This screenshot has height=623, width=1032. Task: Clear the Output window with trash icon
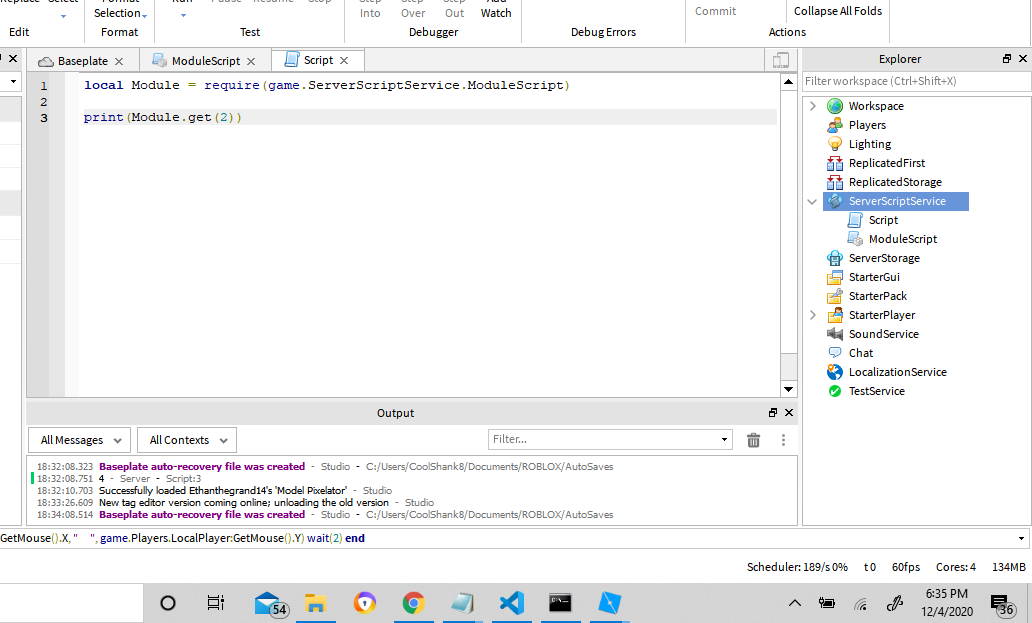(753, 440)
